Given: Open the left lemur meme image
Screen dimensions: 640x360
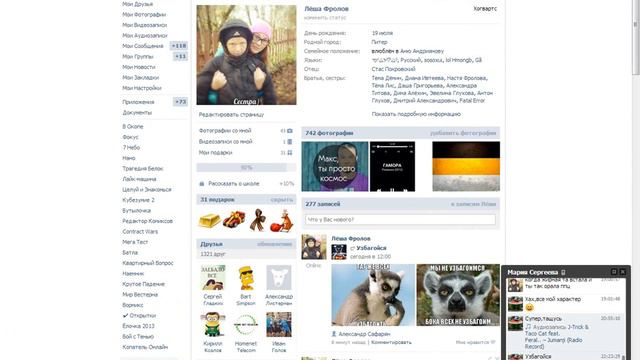Looking at the screenshot, I should pyautogui.click(x=373, y=295).
